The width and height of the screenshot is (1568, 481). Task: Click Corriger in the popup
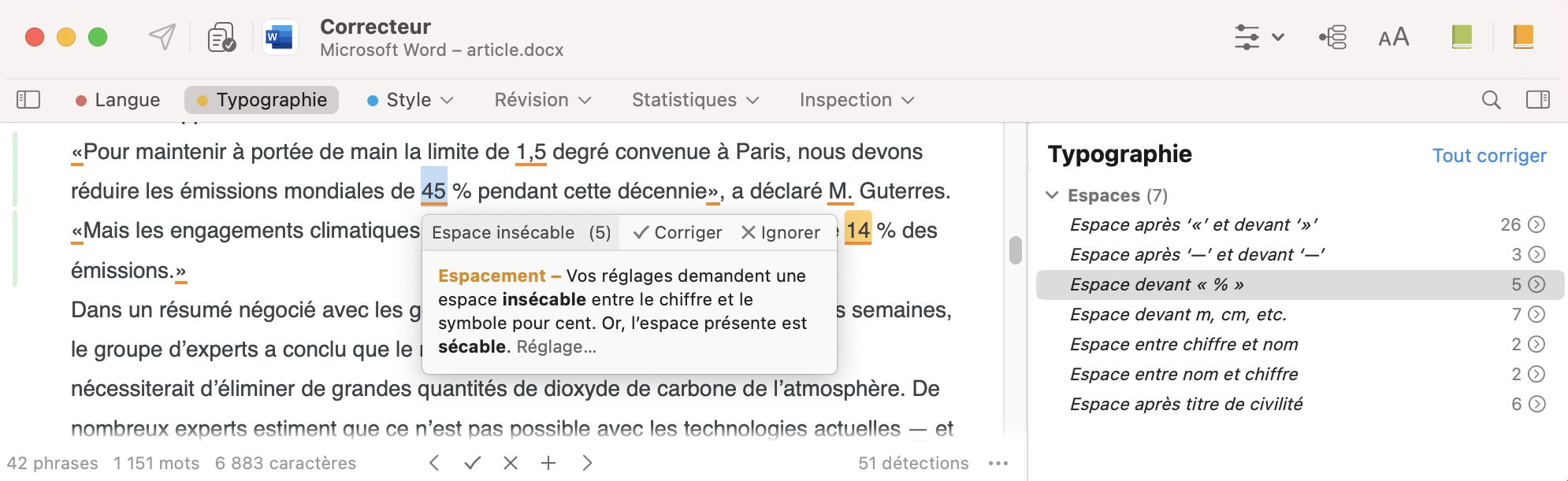click(678, 232)
